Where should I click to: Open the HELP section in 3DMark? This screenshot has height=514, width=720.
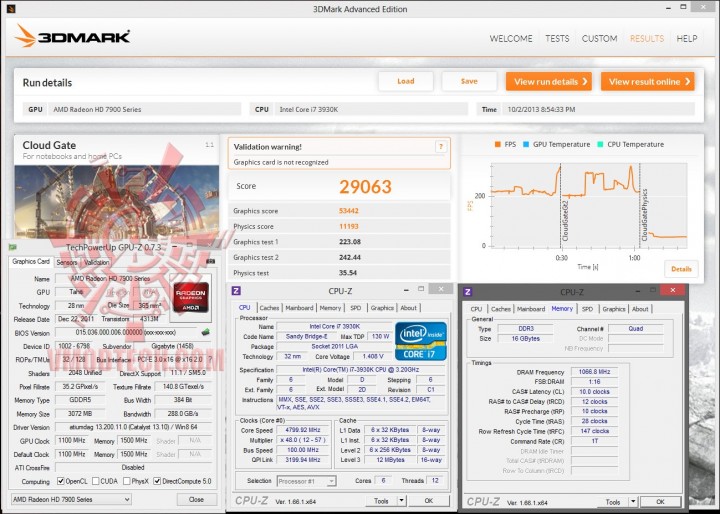click(687, 39)
